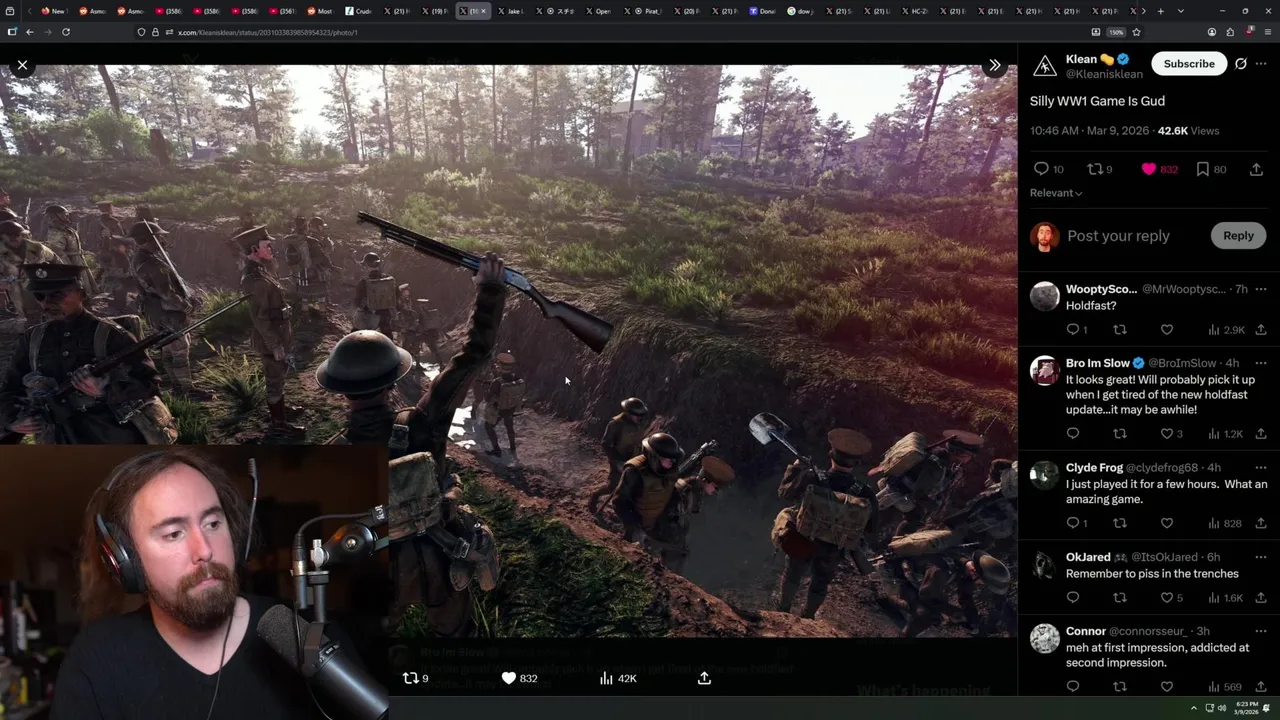View analytics on Clyde Frog's reply (828)
1280x720 pixels.
pyautogui.click(x=1226, y=523)
